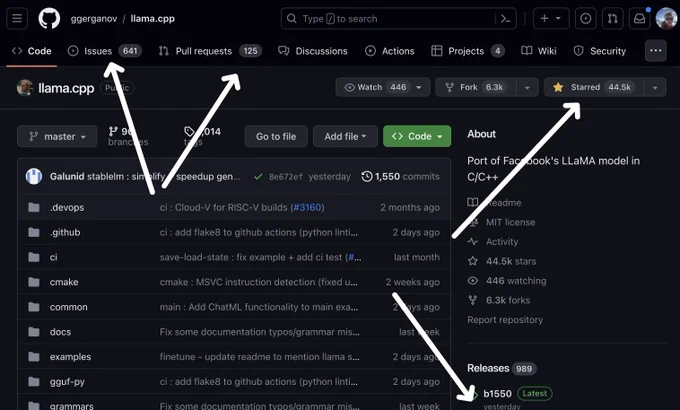Image resolution: width=680 pixels, height=410 pixels.
Task: Click the Report repository link
Action: pyautogui.click(x=505, y=320)
